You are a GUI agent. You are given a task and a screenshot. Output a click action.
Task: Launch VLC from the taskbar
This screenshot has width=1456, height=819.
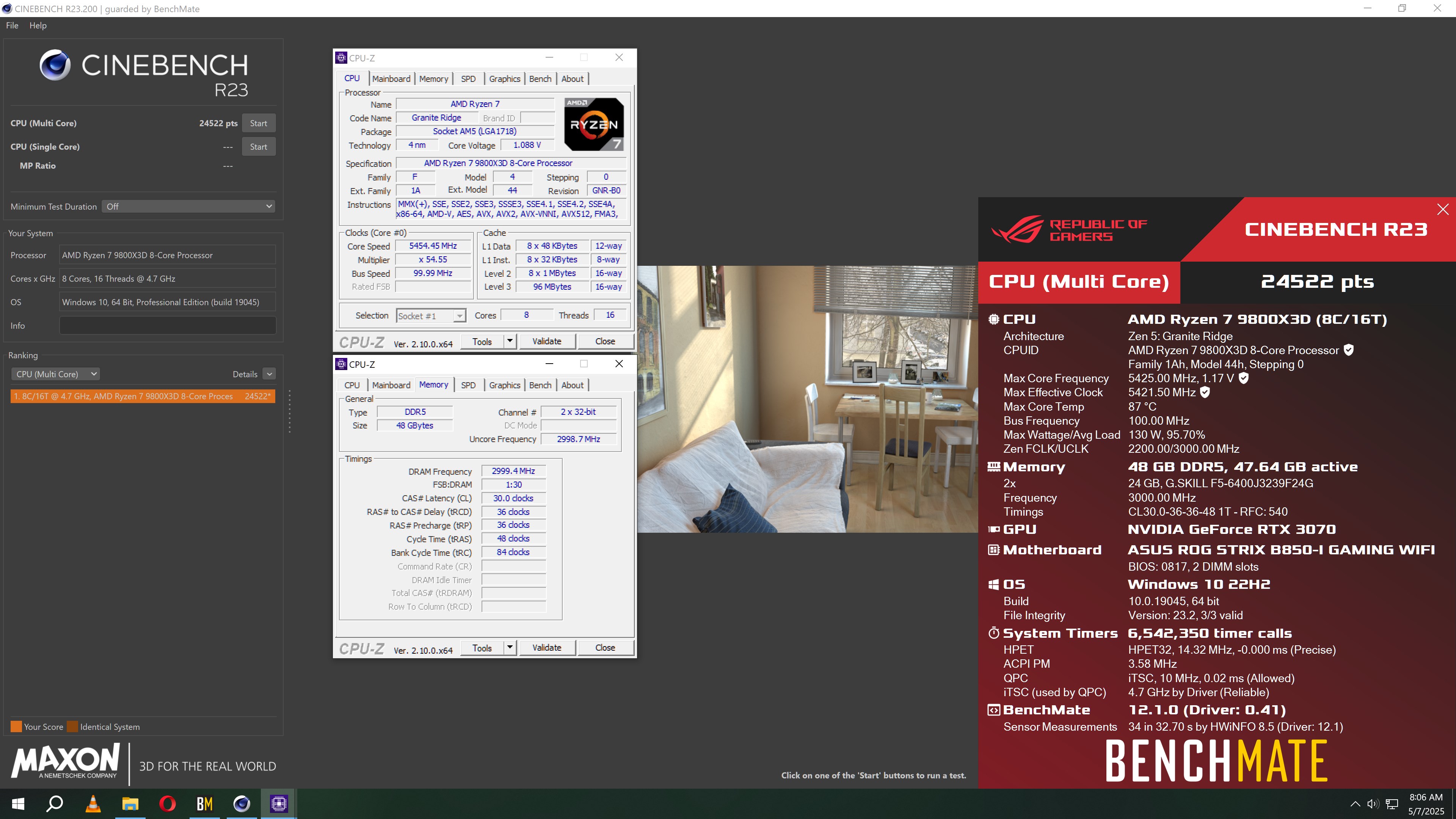coord(93,804)
